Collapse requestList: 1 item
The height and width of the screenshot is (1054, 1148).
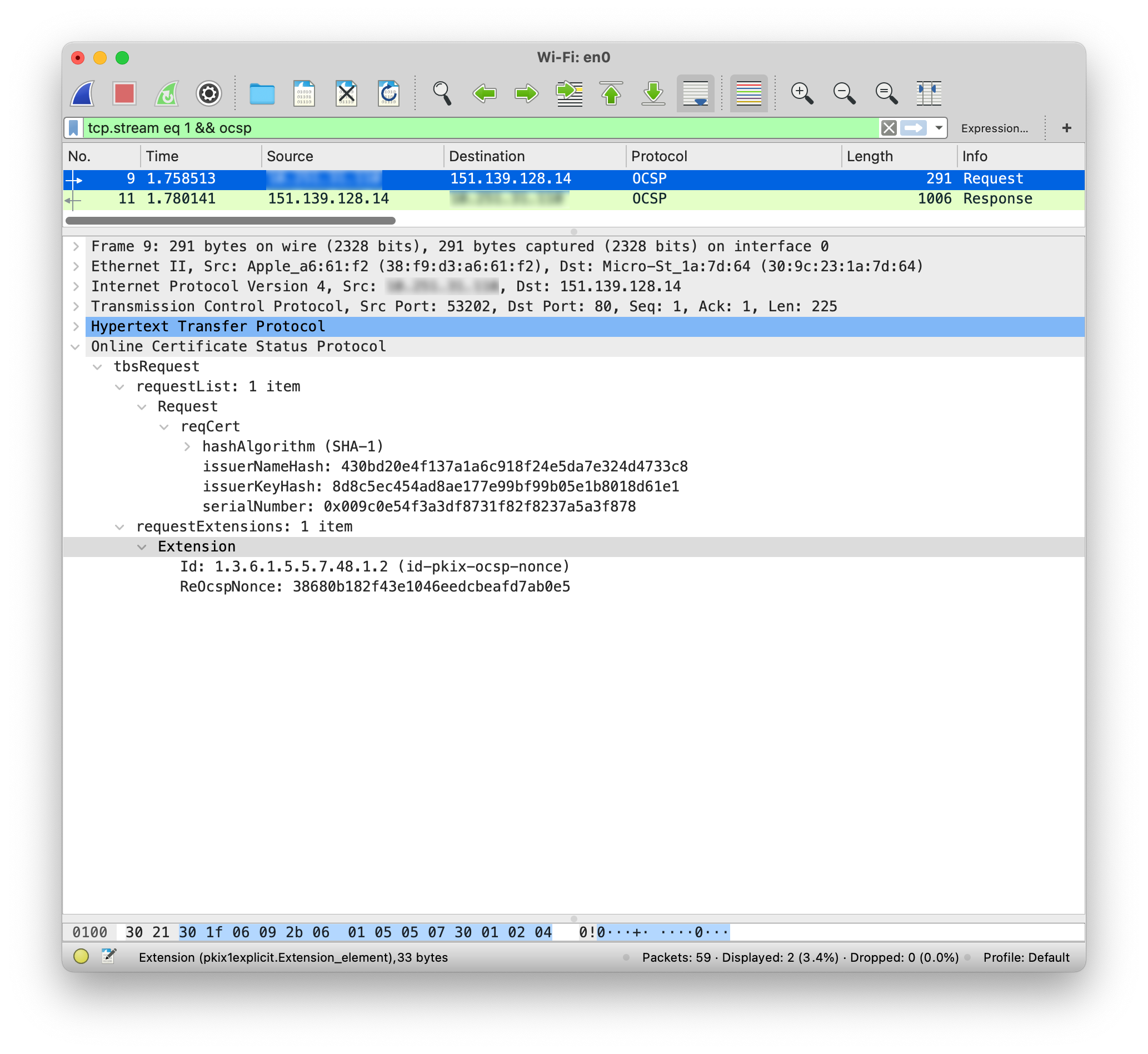[x=119, y=387]
